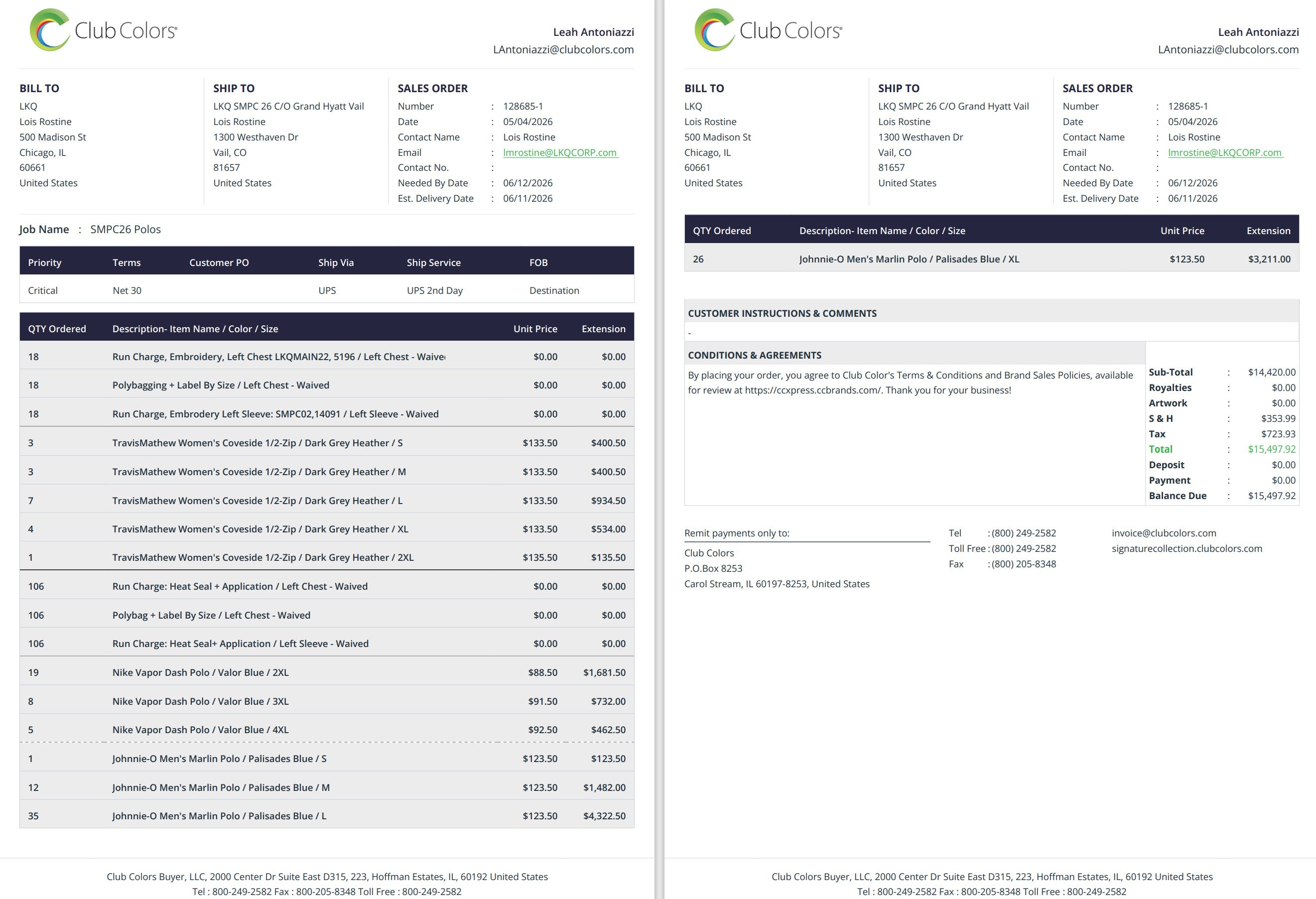This screenshot has width=1316, height=899.
Task: Click the green Total amount $15,497.92
Action: point(1271,449)
